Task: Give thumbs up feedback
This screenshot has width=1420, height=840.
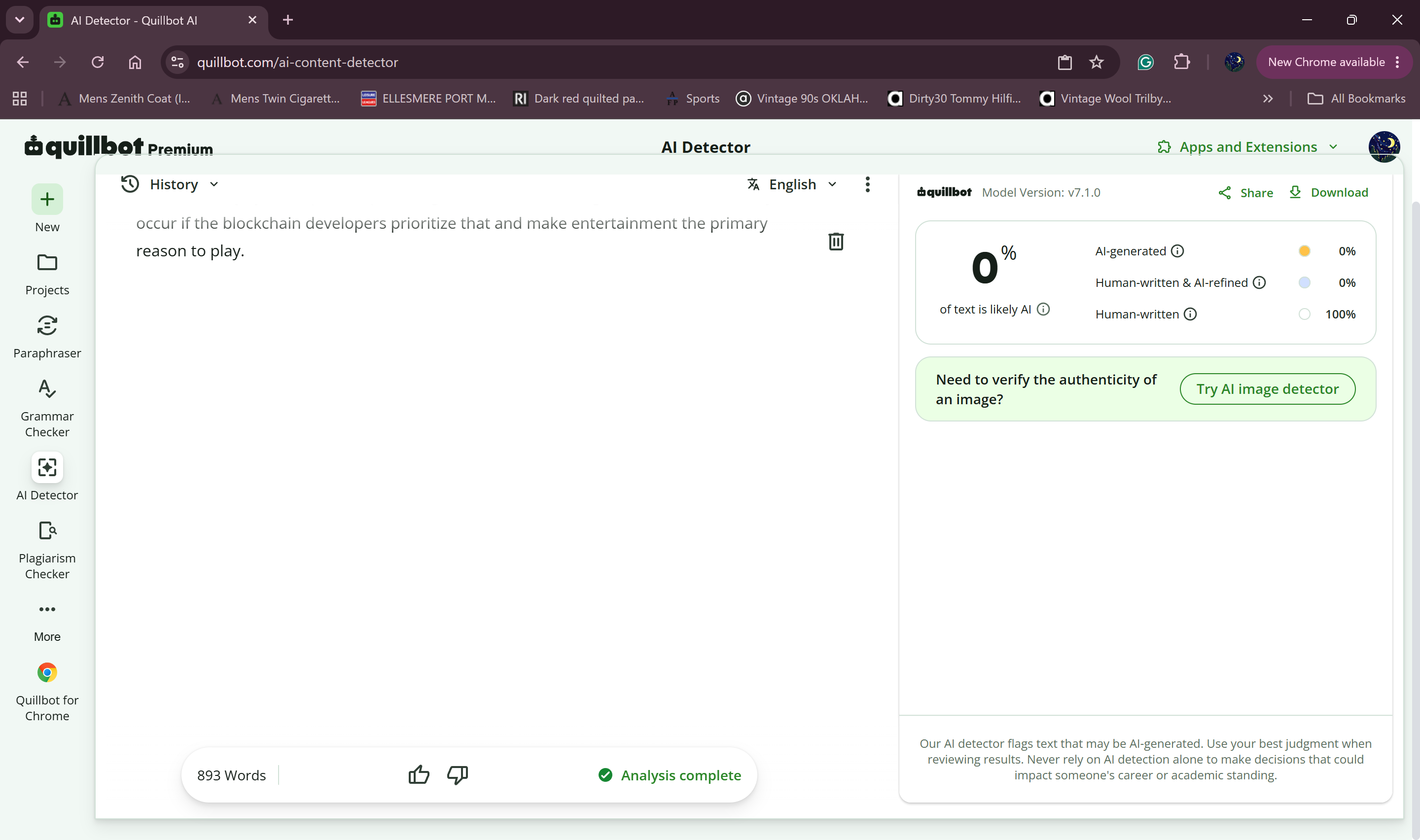Action: tap(419, 774)
